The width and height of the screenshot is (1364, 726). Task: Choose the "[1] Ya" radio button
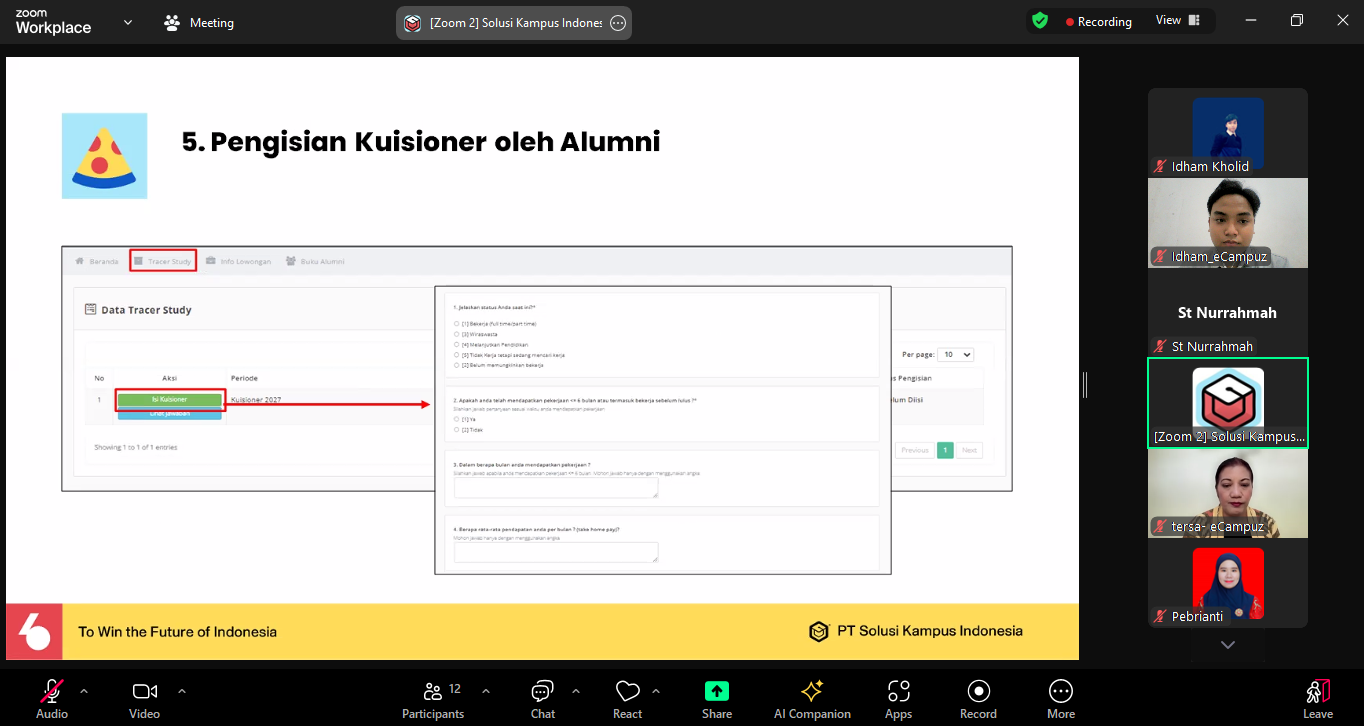click(457, 419)
